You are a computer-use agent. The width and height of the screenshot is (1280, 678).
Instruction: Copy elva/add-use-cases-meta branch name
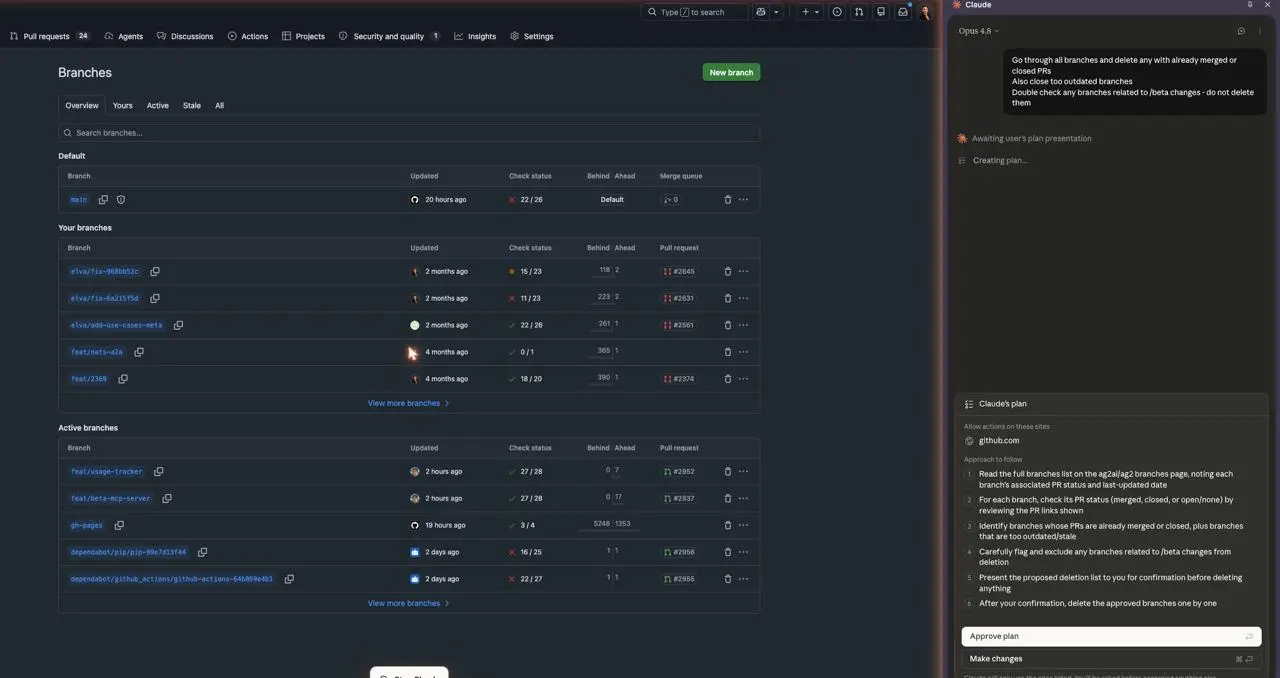pos(178,325)
